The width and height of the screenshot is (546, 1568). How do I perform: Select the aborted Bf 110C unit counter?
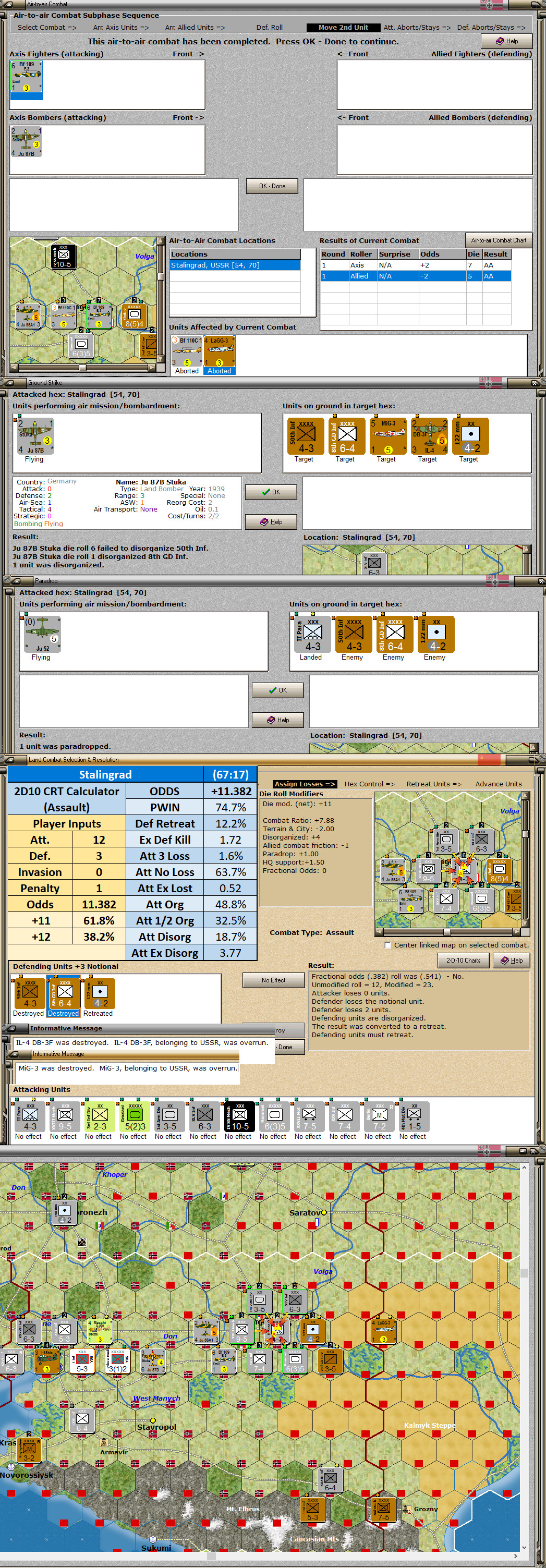pos(187,351)
